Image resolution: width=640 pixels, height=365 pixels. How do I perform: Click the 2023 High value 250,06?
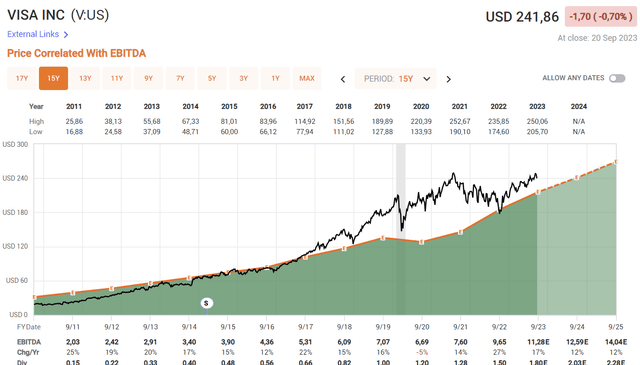(x=537, y=122)
